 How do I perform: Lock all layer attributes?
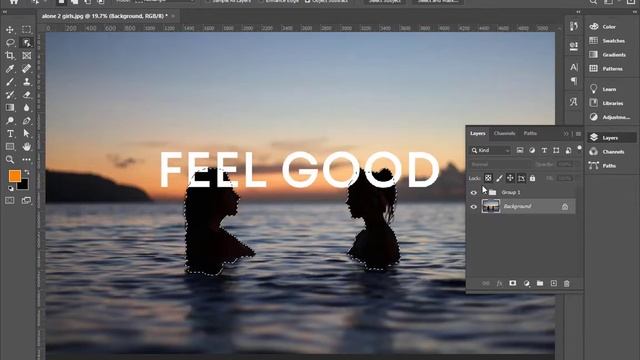pyautogui.click(x=532, y=178)
